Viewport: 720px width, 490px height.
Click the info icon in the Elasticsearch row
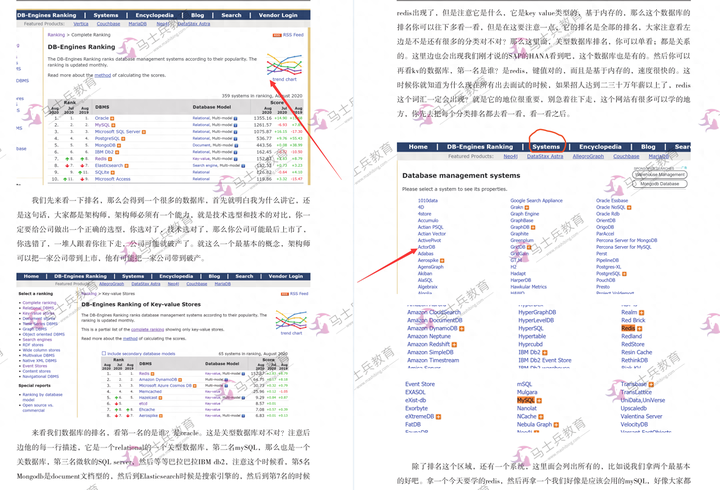pos(243,165)
